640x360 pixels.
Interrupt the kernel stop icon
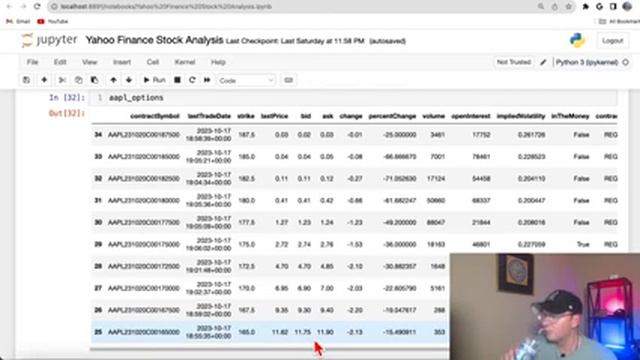click(x=177, y=80)
